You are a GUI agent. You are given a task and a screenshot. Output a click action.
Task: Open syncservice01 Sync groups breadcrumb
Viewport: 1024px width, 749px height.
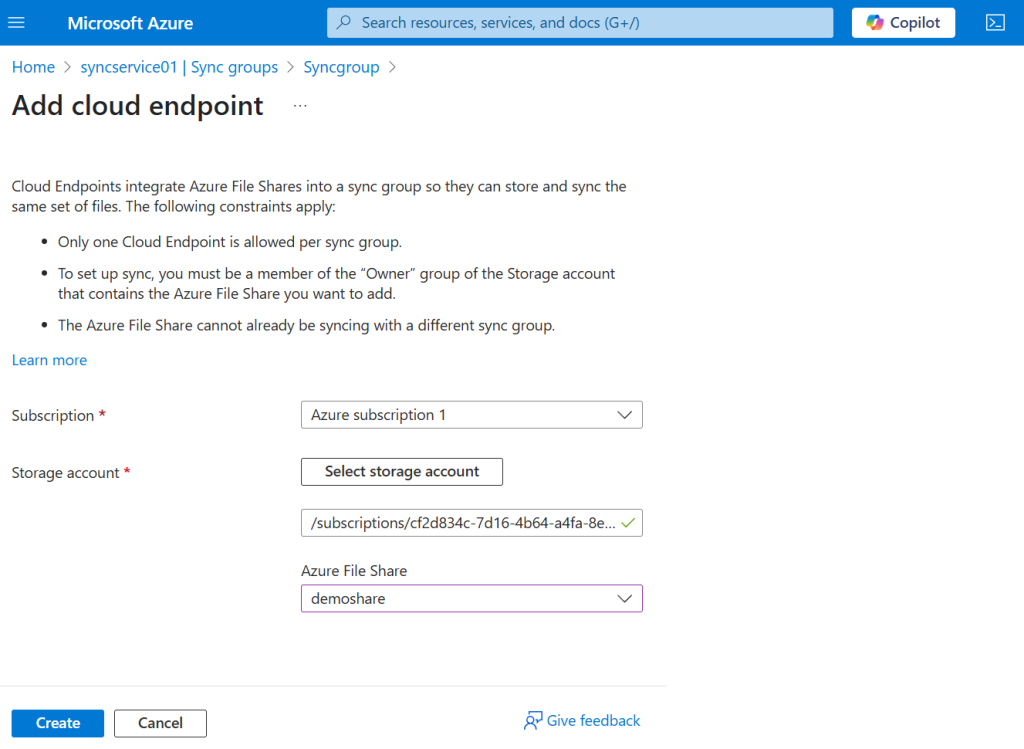tap(179, 67)
